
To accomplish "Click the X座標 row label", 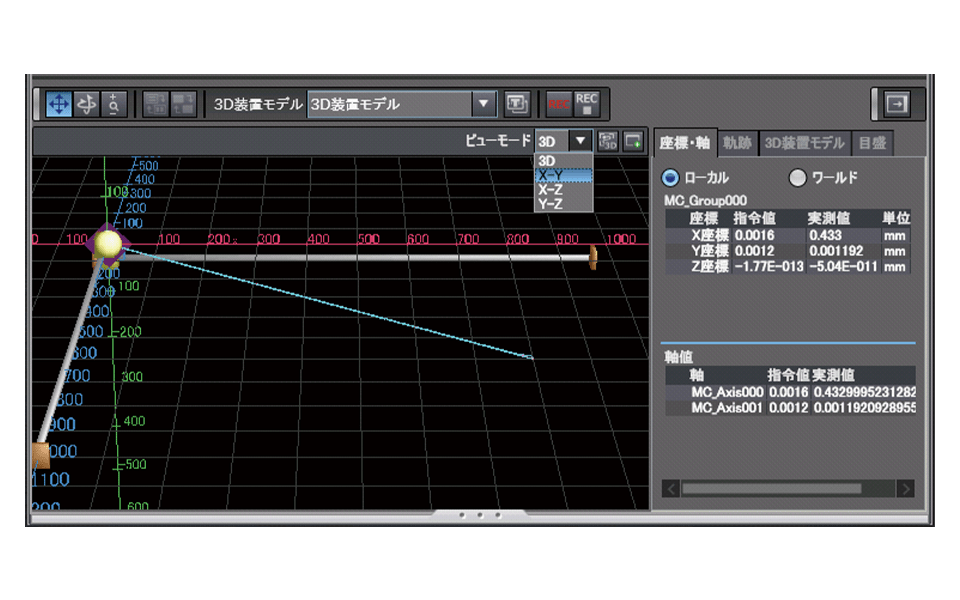I will pos(710,236).
